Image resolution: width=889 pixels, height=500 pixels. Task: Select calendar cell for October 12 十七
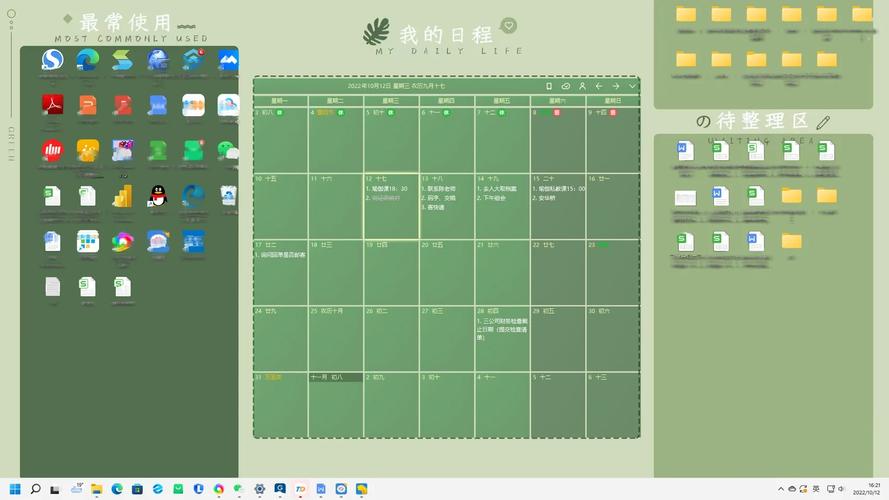391,206
